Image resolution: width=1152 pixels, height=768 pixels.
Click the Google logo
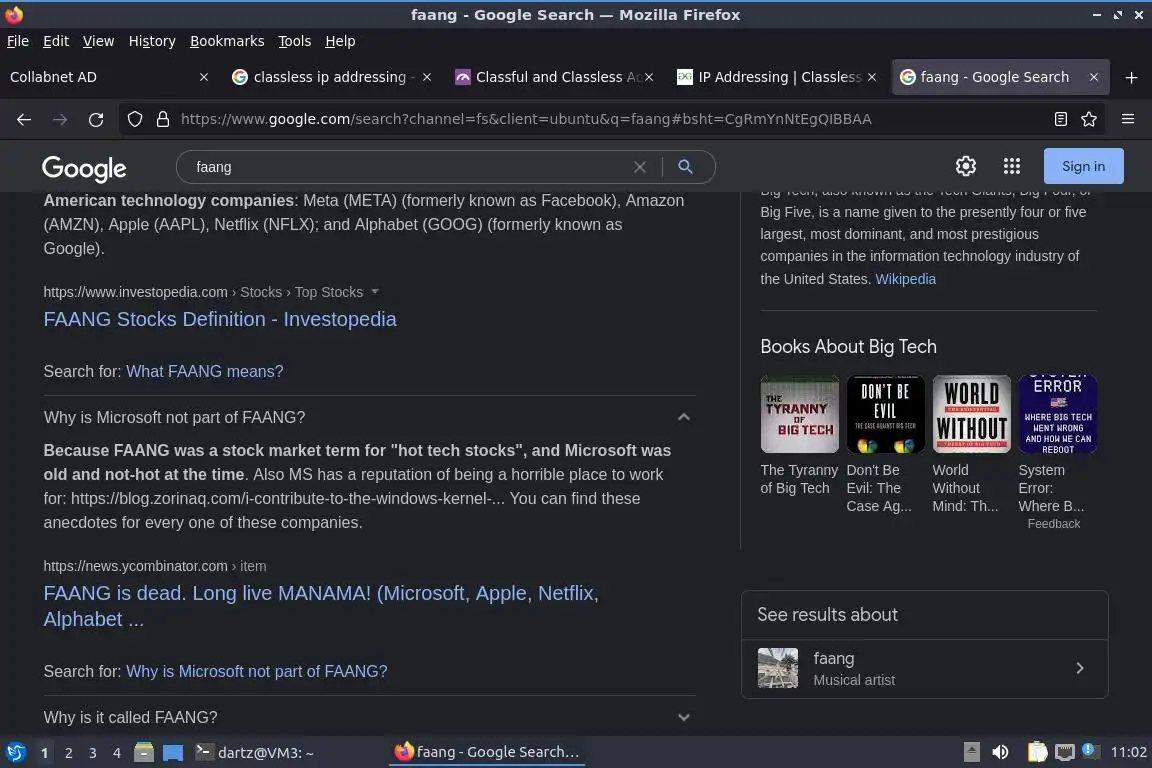(84, 168)
